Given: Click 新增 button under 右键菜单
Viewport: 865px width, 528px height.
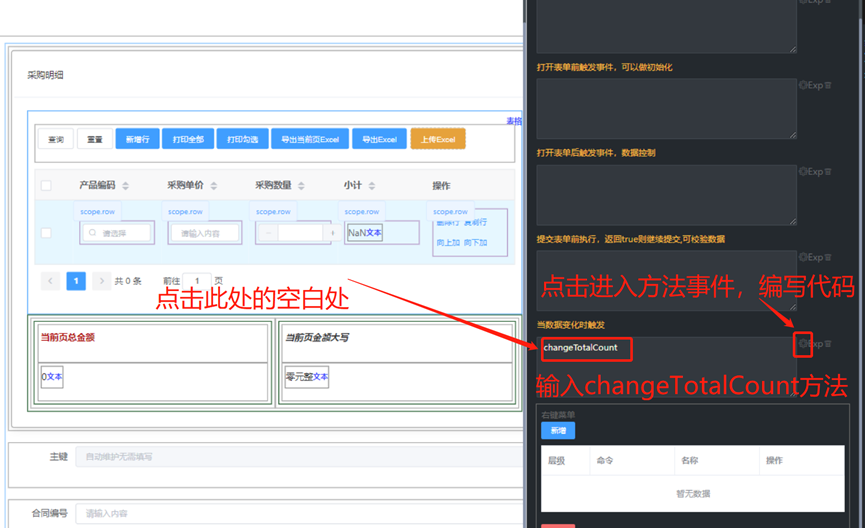Looking at the screenshot, I should click(x=558, y=430).
